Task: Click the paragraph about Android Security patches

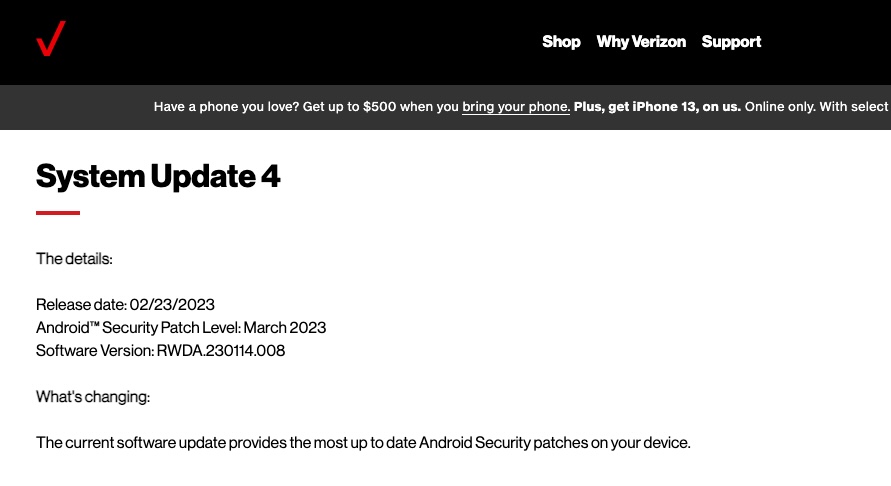Action: [363, 442]
